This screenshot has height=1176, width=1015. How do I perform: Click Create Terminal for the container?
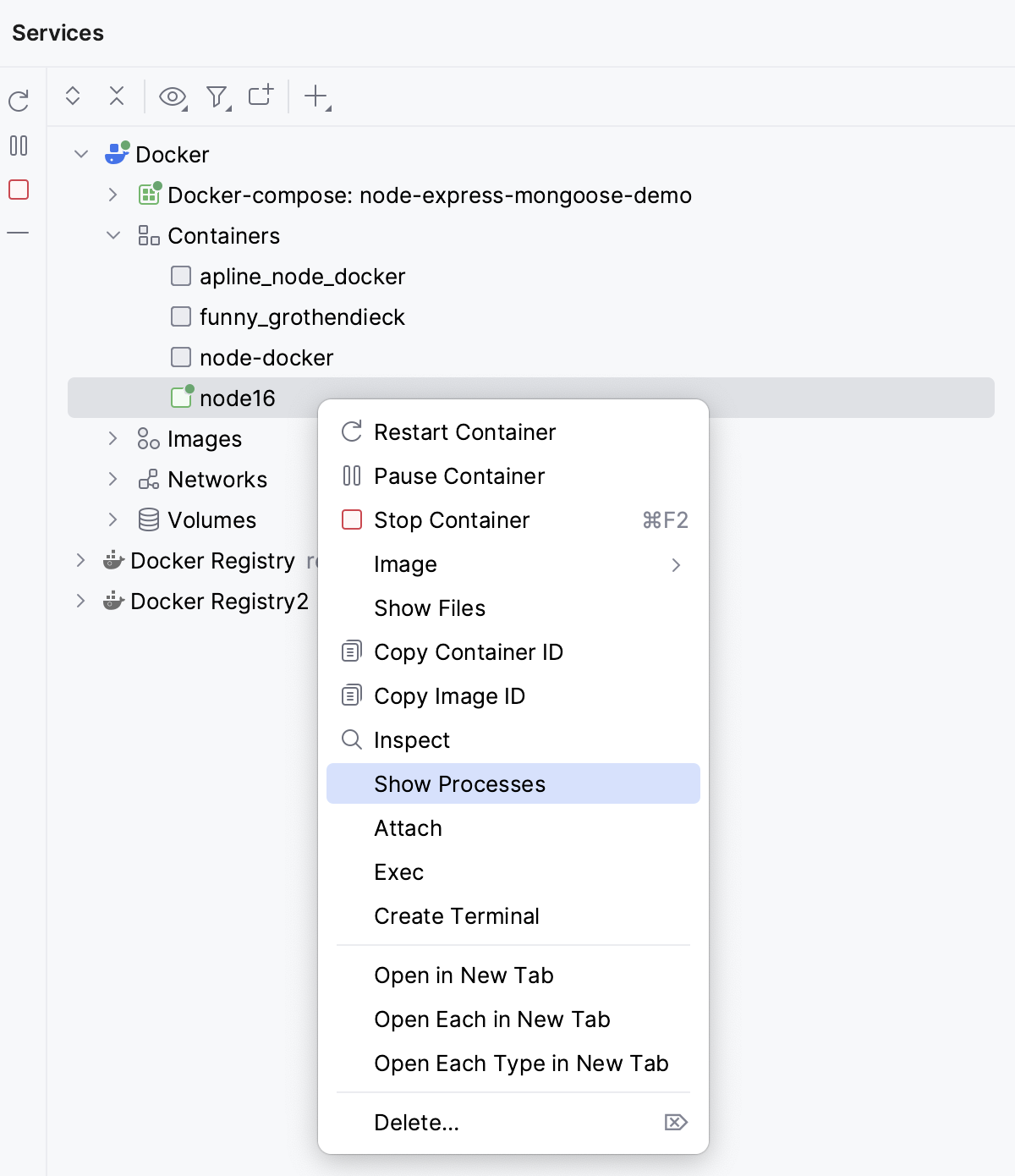(457, 915)
